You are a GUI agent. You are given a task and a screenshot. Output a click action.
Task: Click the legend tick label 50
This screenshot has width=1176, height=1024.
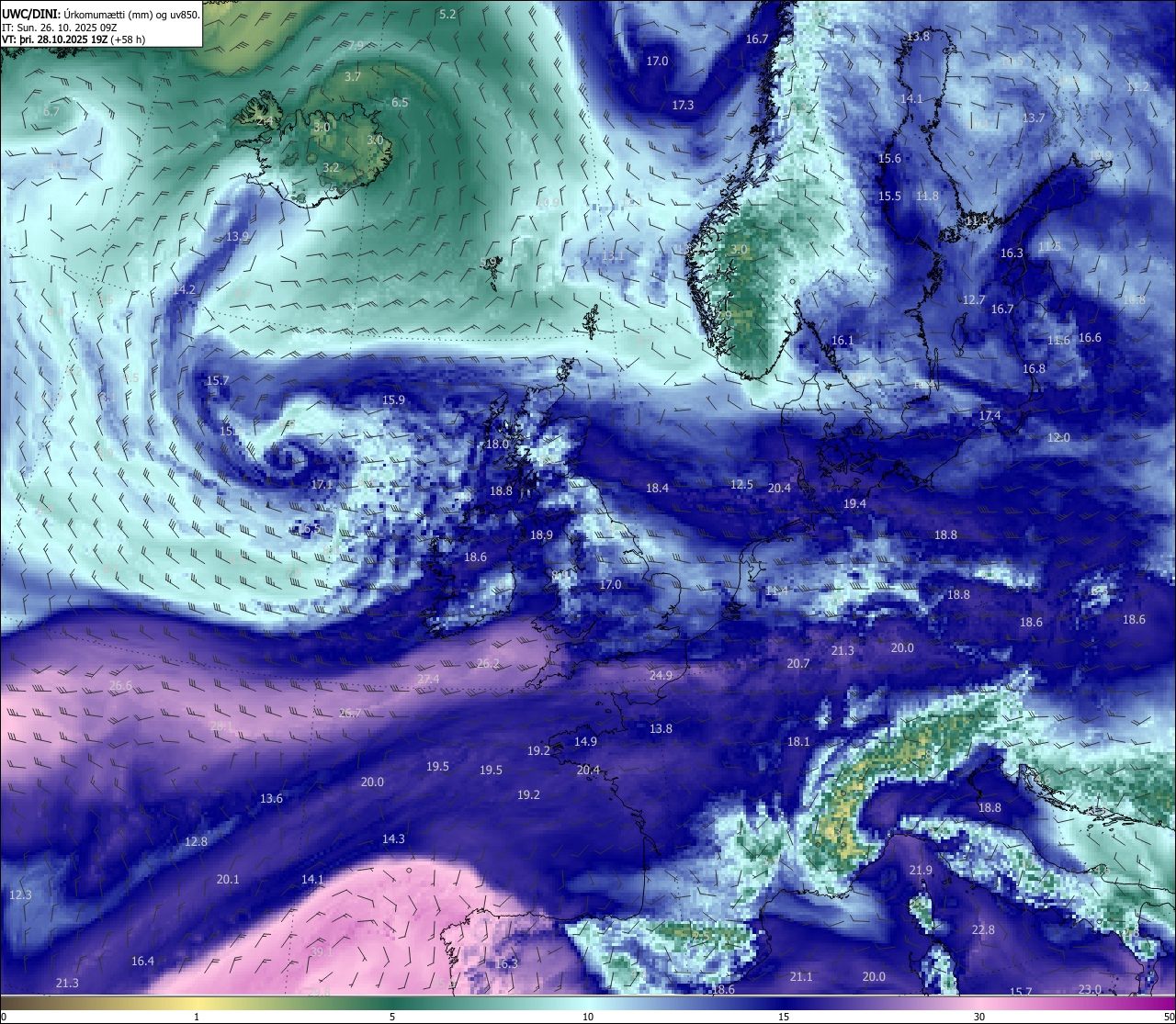(1169, 1017)
